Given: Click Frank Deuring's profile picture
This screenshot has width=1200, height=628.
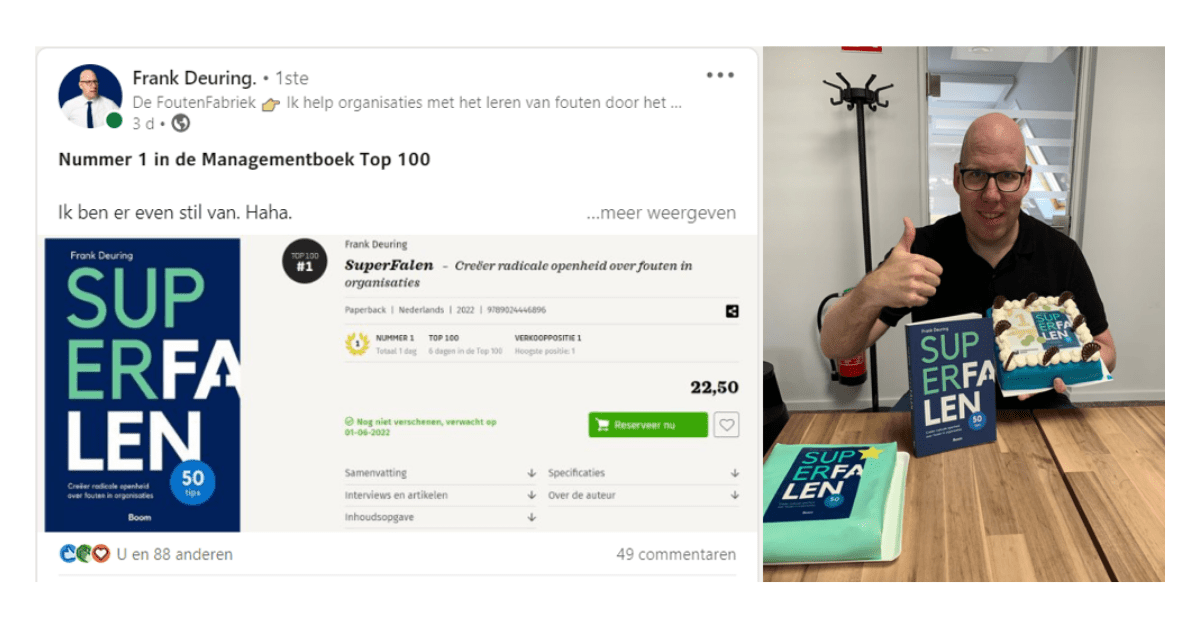Looking at the screenshot, I should (x=90, y=97).
